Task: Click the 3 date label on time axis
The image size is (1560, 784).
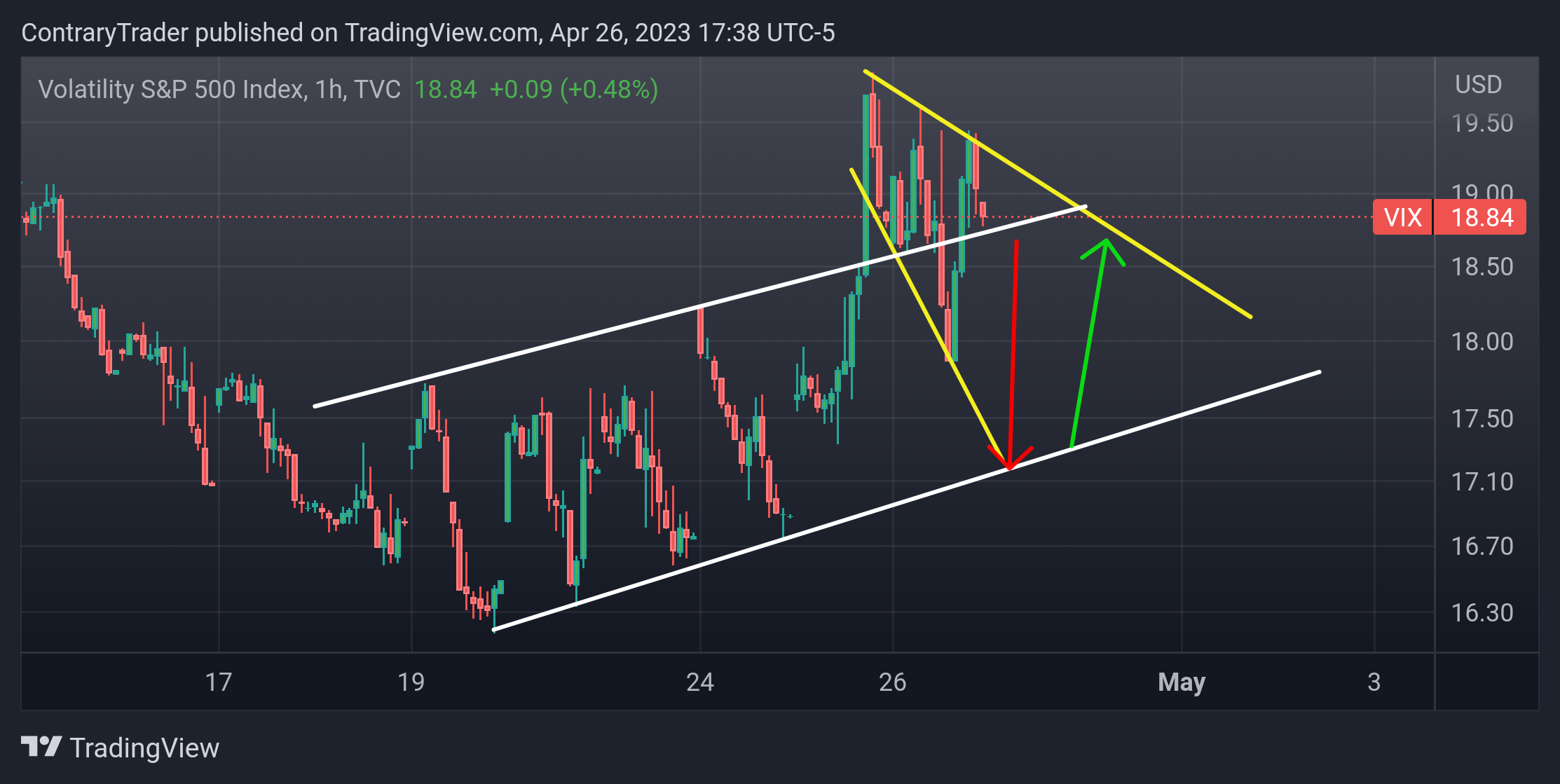Action: pyautogui.click(x=1374, y=682)
